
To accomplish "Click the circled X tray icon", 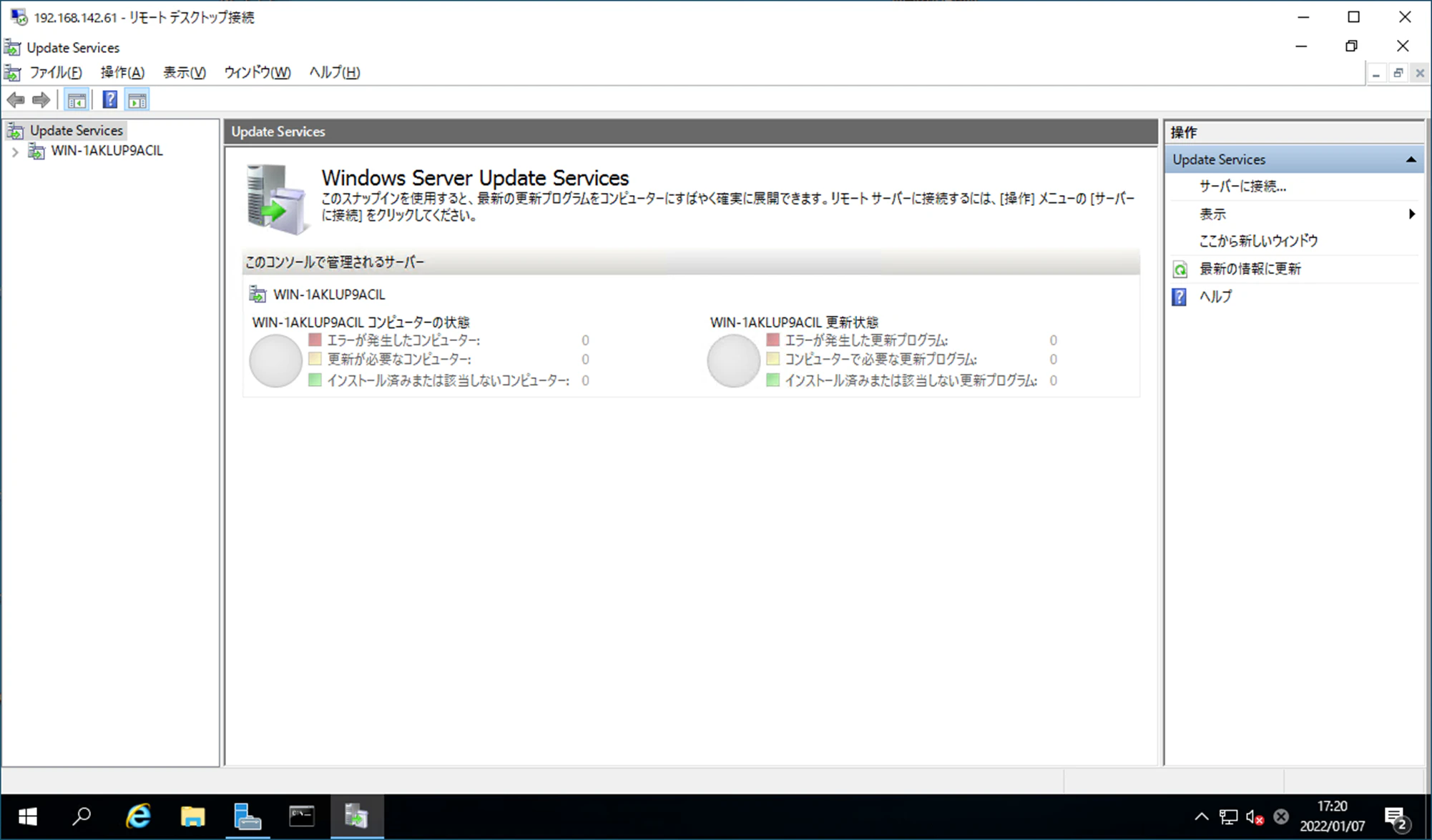I will pyautogui.click(x=1281, y=816).
